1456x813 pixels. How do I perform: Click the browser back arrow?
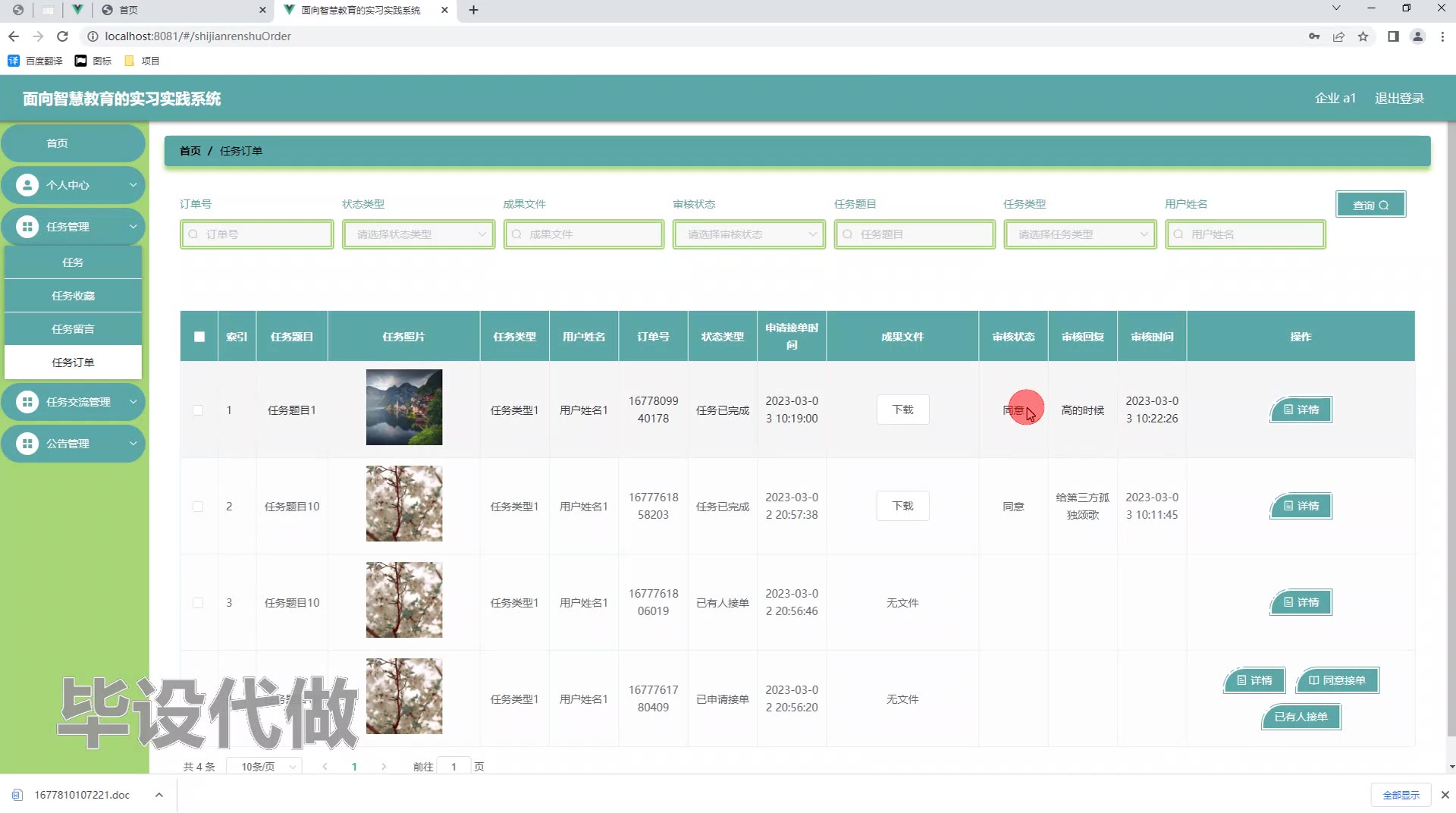pyautogui.click(x=14, y=36)
